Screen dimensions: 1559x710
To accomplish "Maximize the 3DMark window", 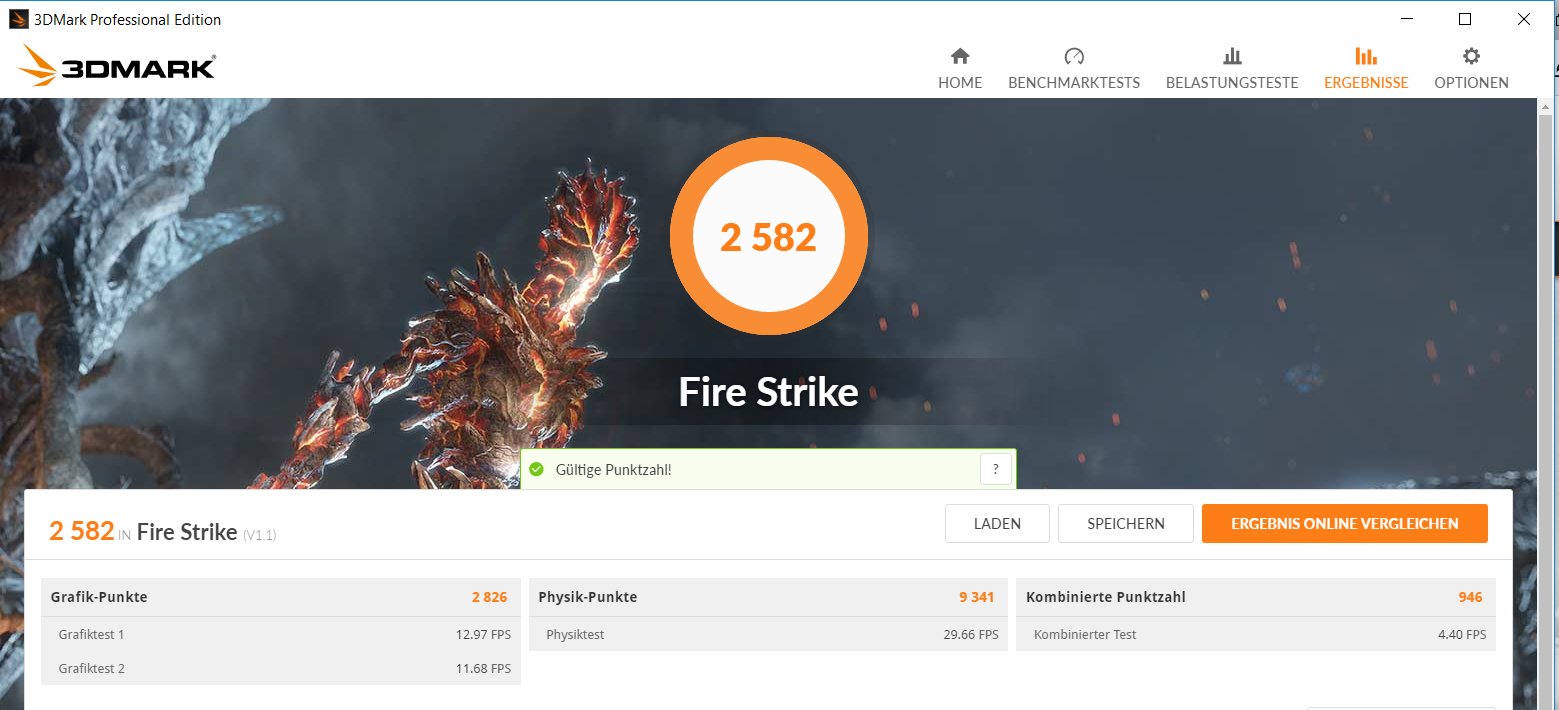I will coord(1464,19).
